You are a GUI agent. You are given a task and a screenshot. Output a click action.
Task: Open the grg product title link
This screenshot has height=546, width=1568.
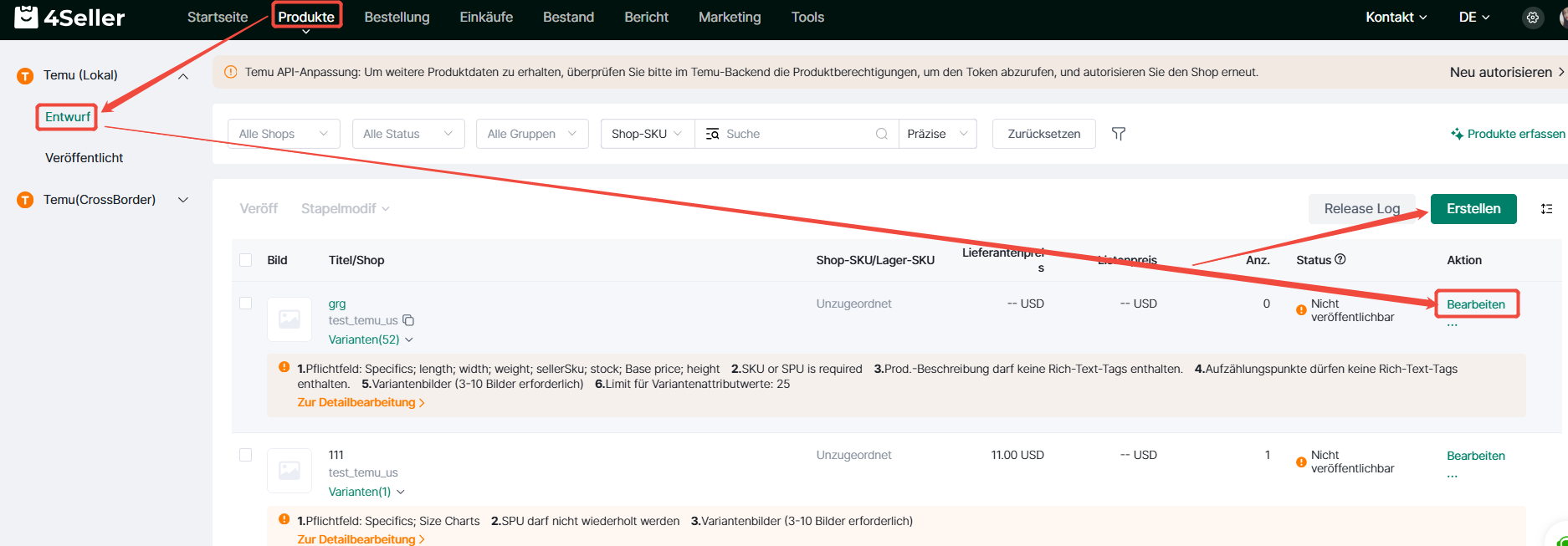pos(337,304)
